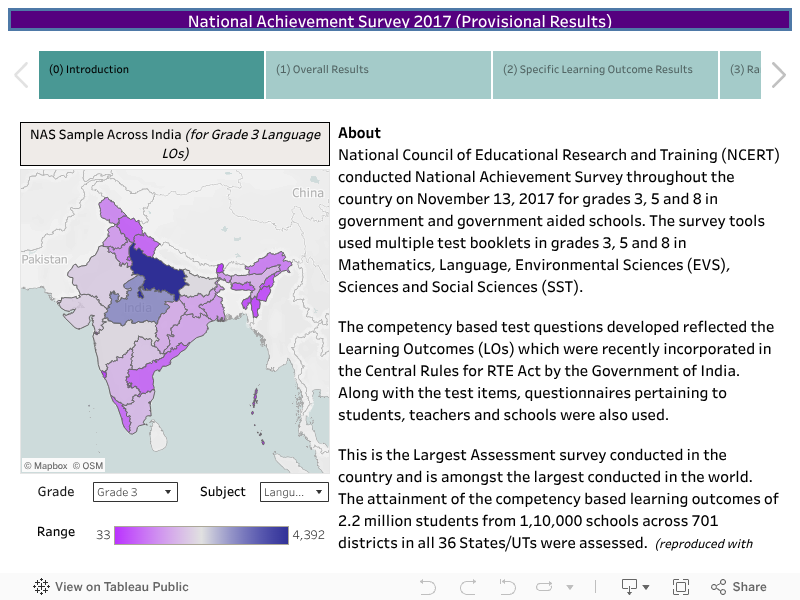800x600 pixels.
Task: Open View on Tableau Public link
Action: point(111,587)
